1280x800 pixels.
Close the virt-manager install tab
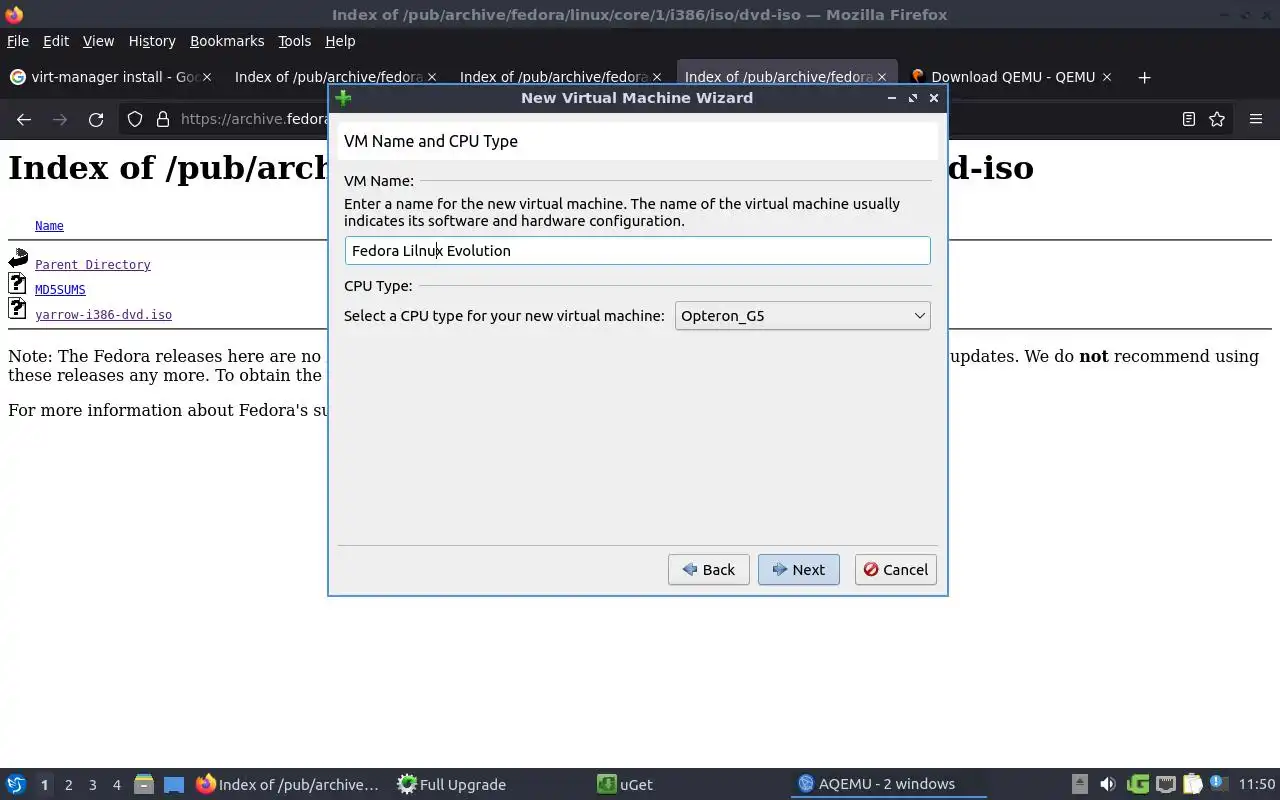(207, 77)
